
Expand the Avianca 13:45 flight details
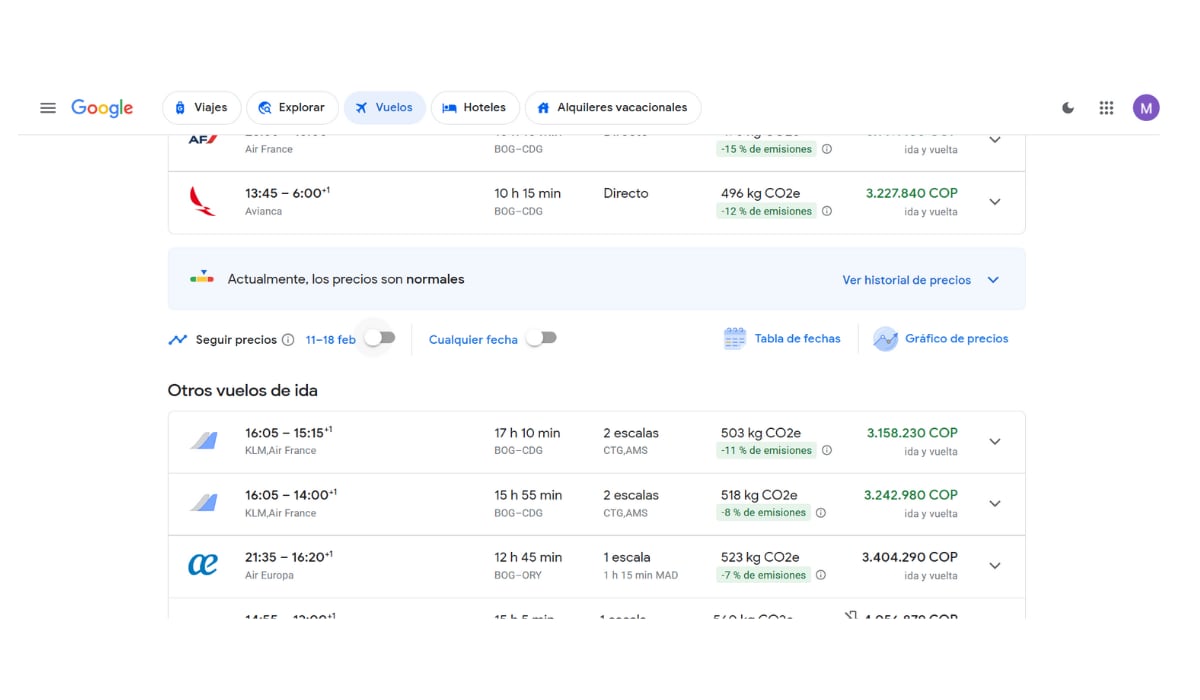(x=995, y=202)
